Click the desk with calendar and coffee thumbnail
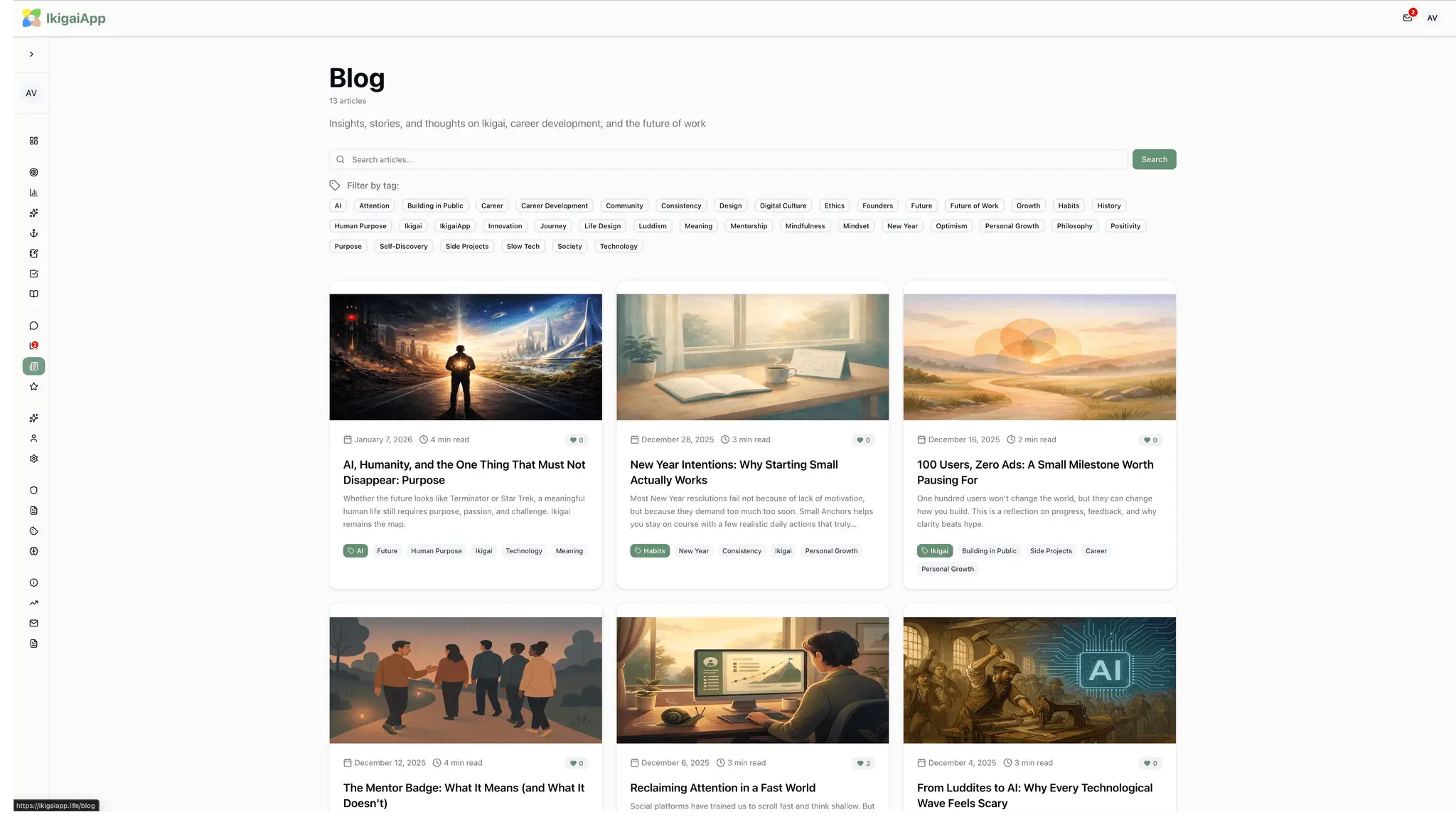This screenshot has height=827, width=1456. [x=752, y=357]
